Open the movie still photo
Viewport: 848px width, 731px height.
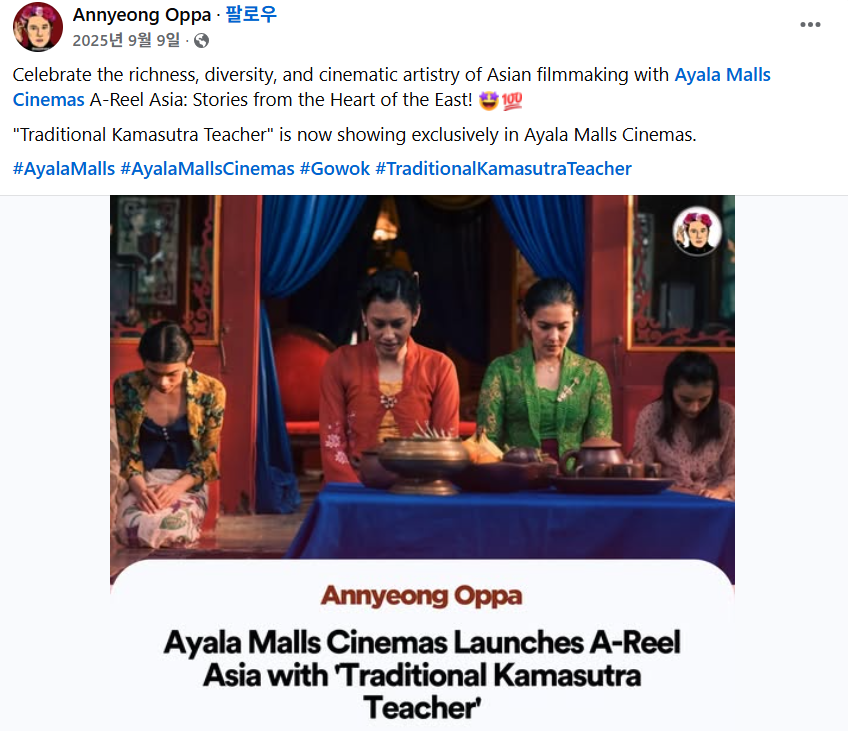pos(422,377)
